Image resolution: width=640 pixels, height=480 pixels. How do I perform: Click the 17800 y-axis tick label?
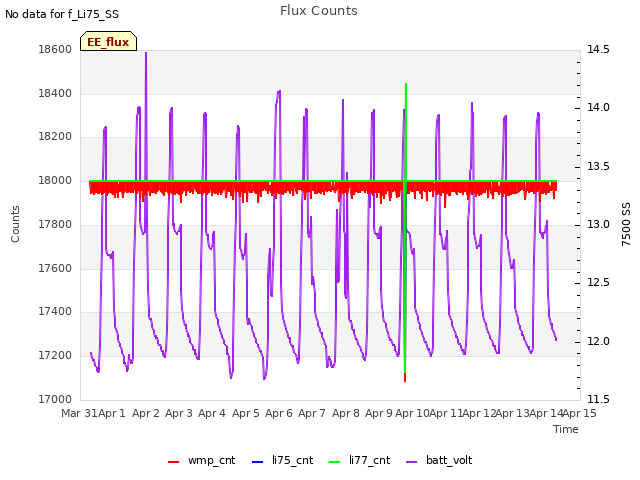(x=55, y=224)
